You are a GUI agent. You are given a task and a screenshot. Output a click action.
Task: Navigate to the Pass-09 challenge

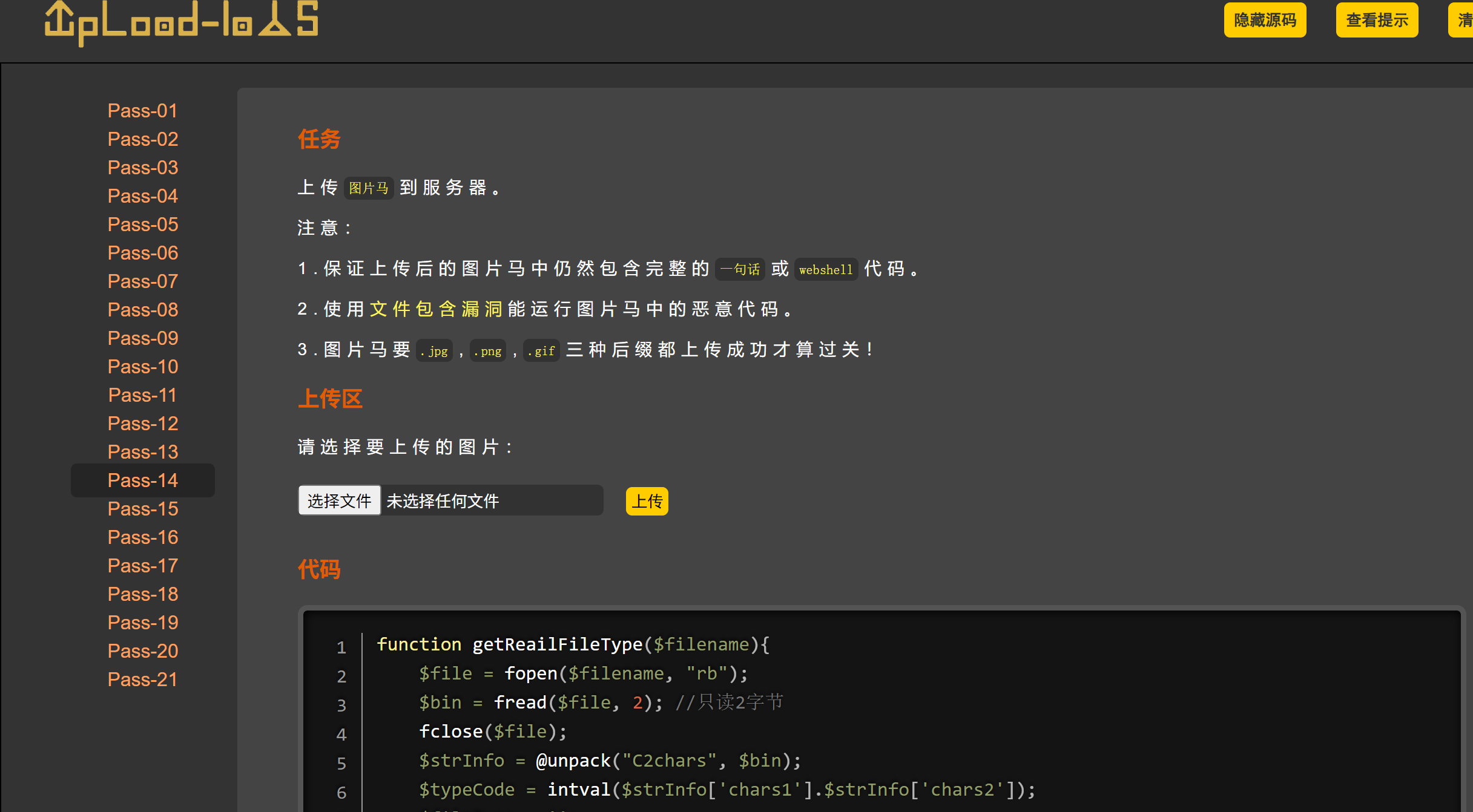point(143,338)
